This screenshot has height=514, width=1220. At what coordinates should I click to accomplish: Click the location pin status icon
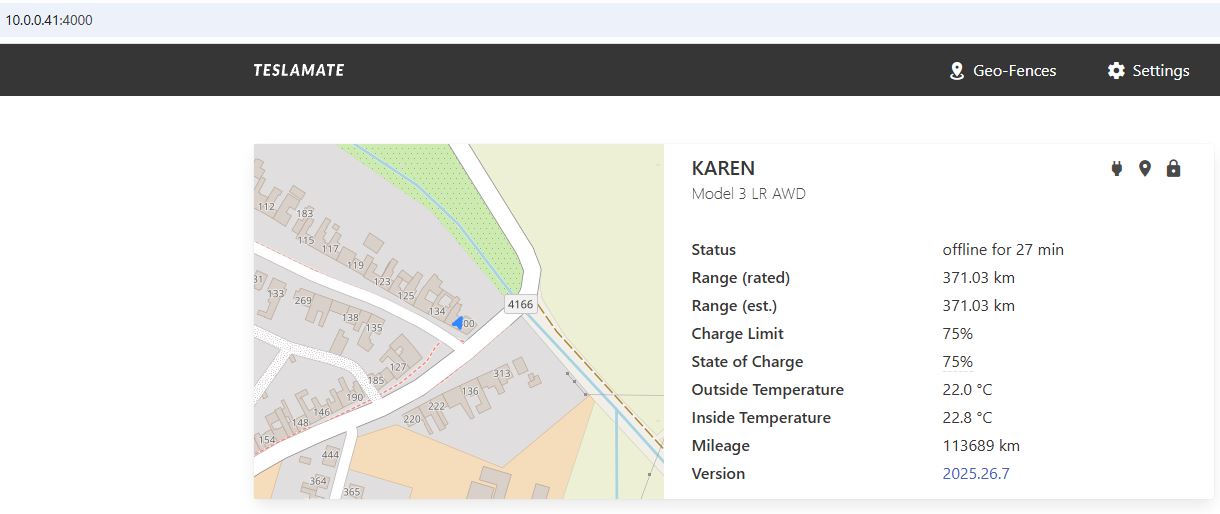click(1145, 169)
